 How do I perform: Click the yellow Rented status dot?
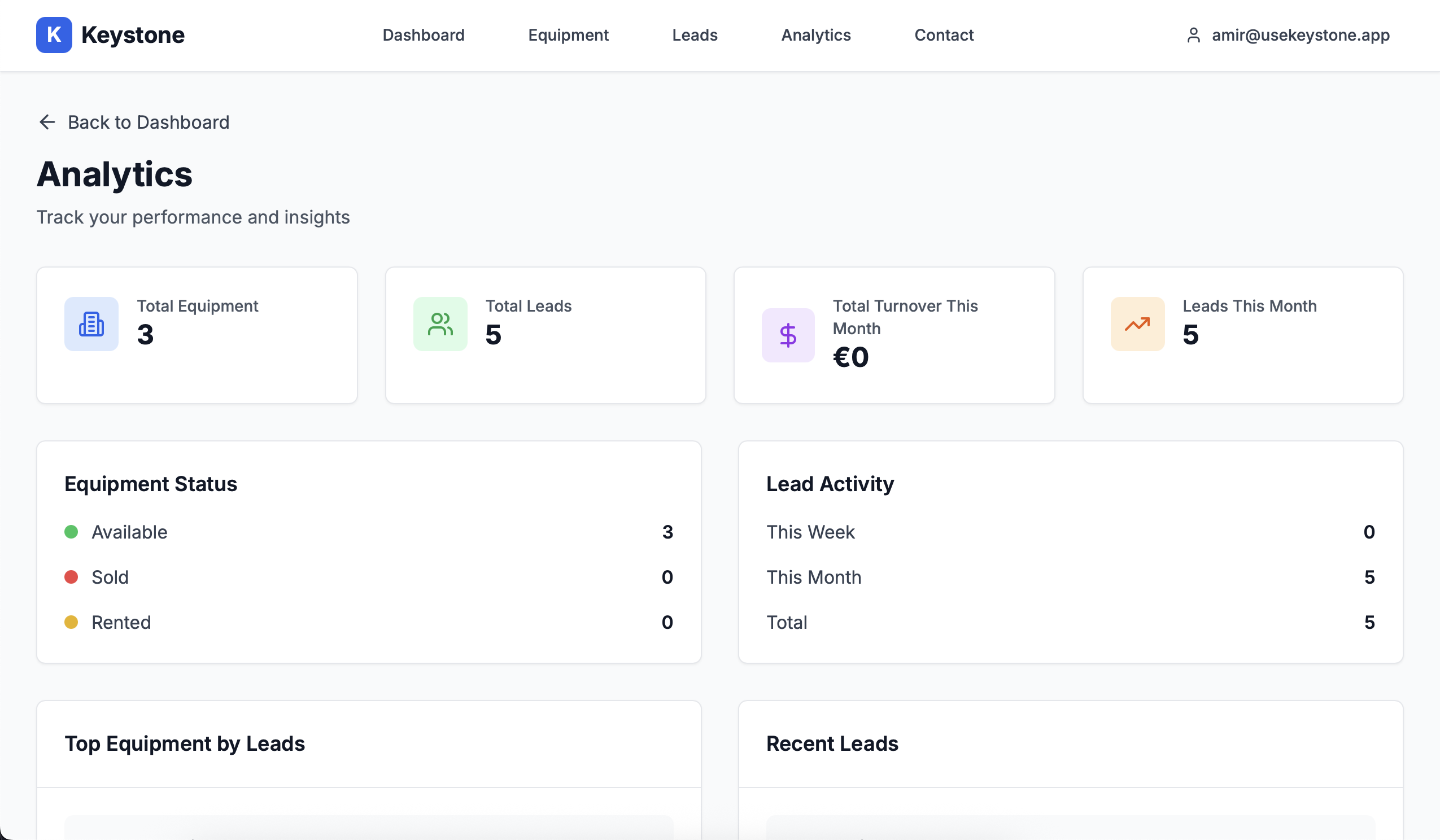[x=71, y=622]
